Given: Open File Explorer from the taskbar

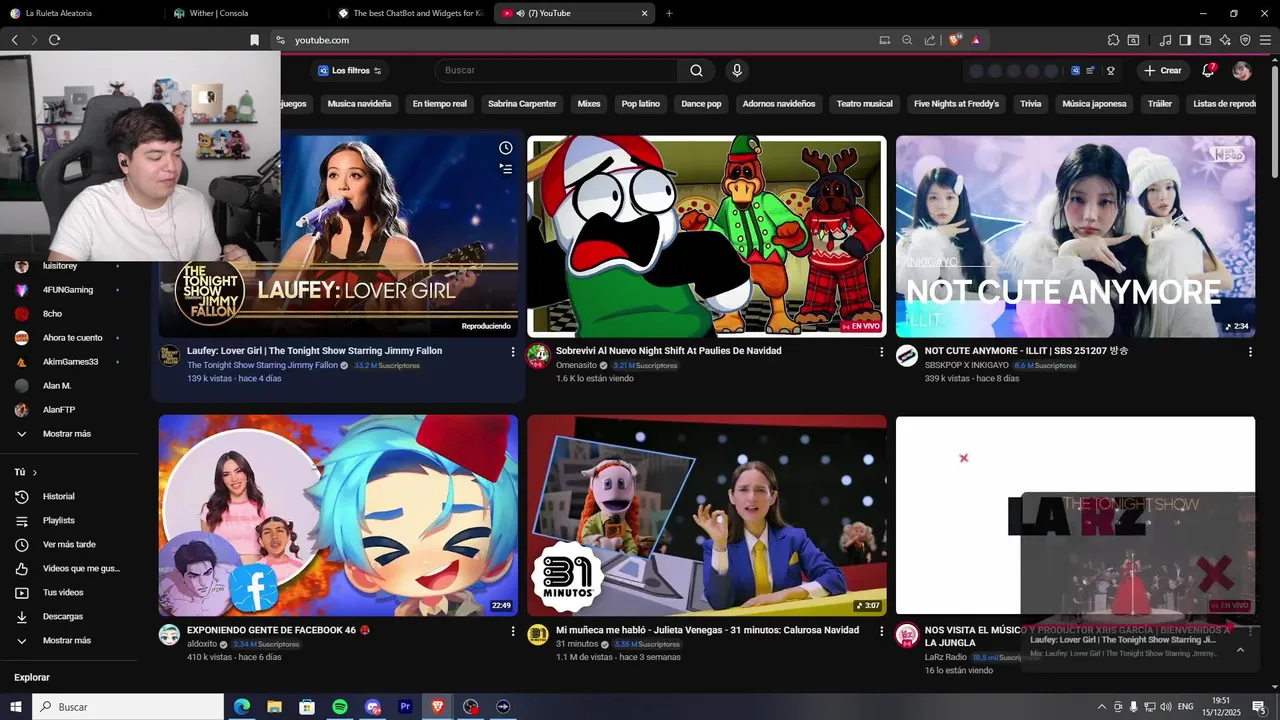Looking at the screenshot, I should coord(274,706).
